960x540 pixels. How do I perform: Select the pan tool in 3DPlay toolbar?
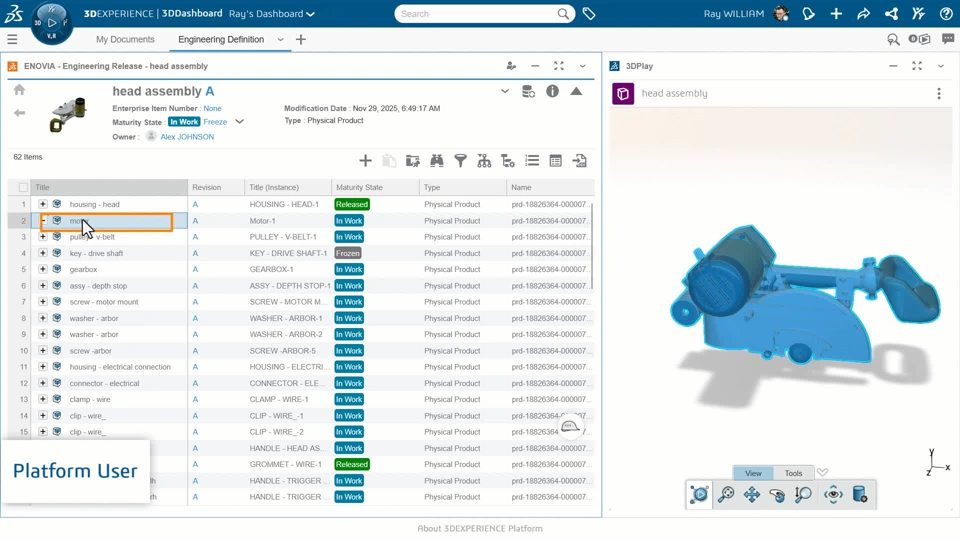click(752, 495)
